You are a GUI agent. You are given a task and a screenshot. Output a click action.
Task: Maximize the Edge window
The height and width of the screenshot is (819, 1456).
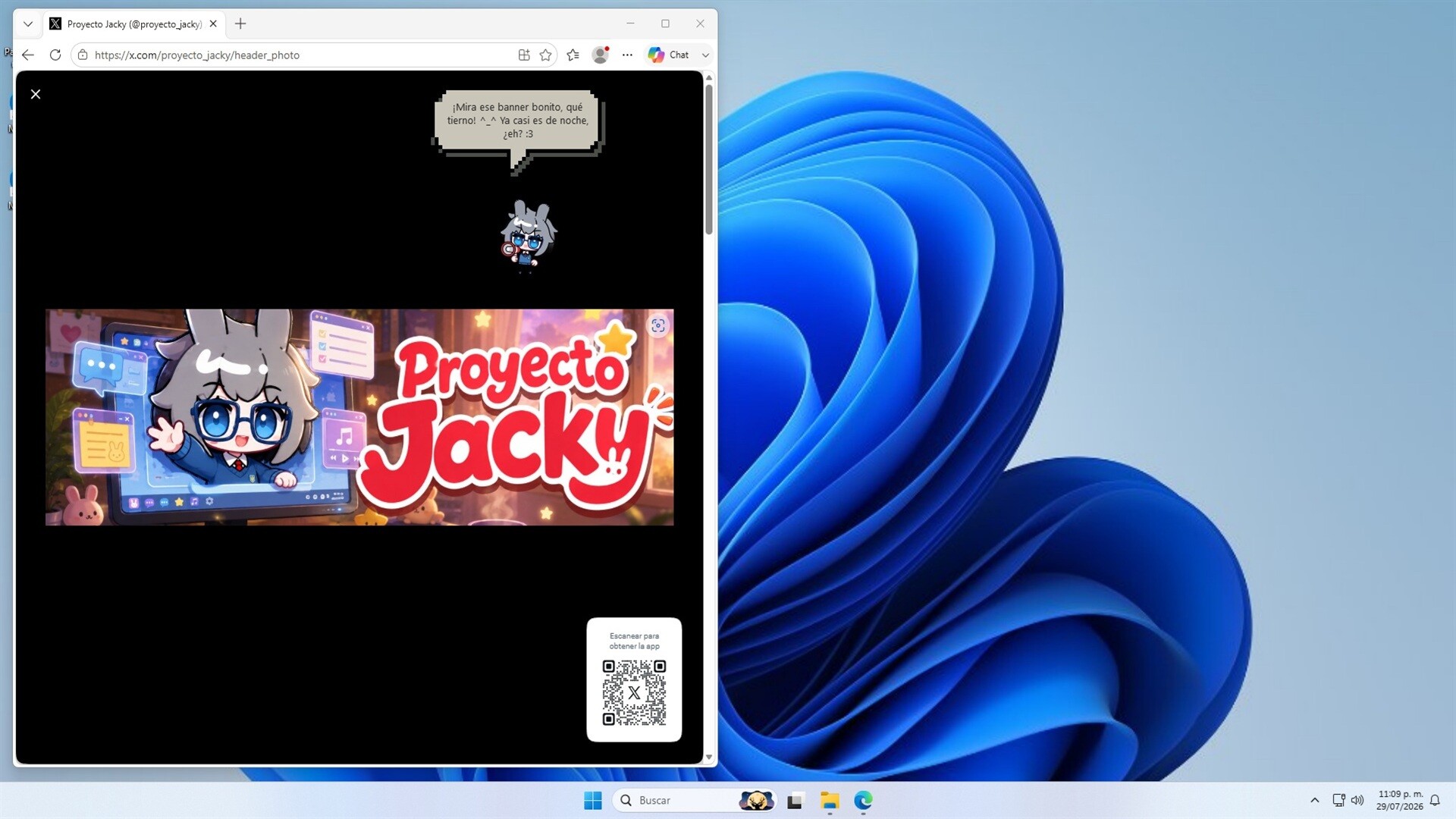click(665, 24)
